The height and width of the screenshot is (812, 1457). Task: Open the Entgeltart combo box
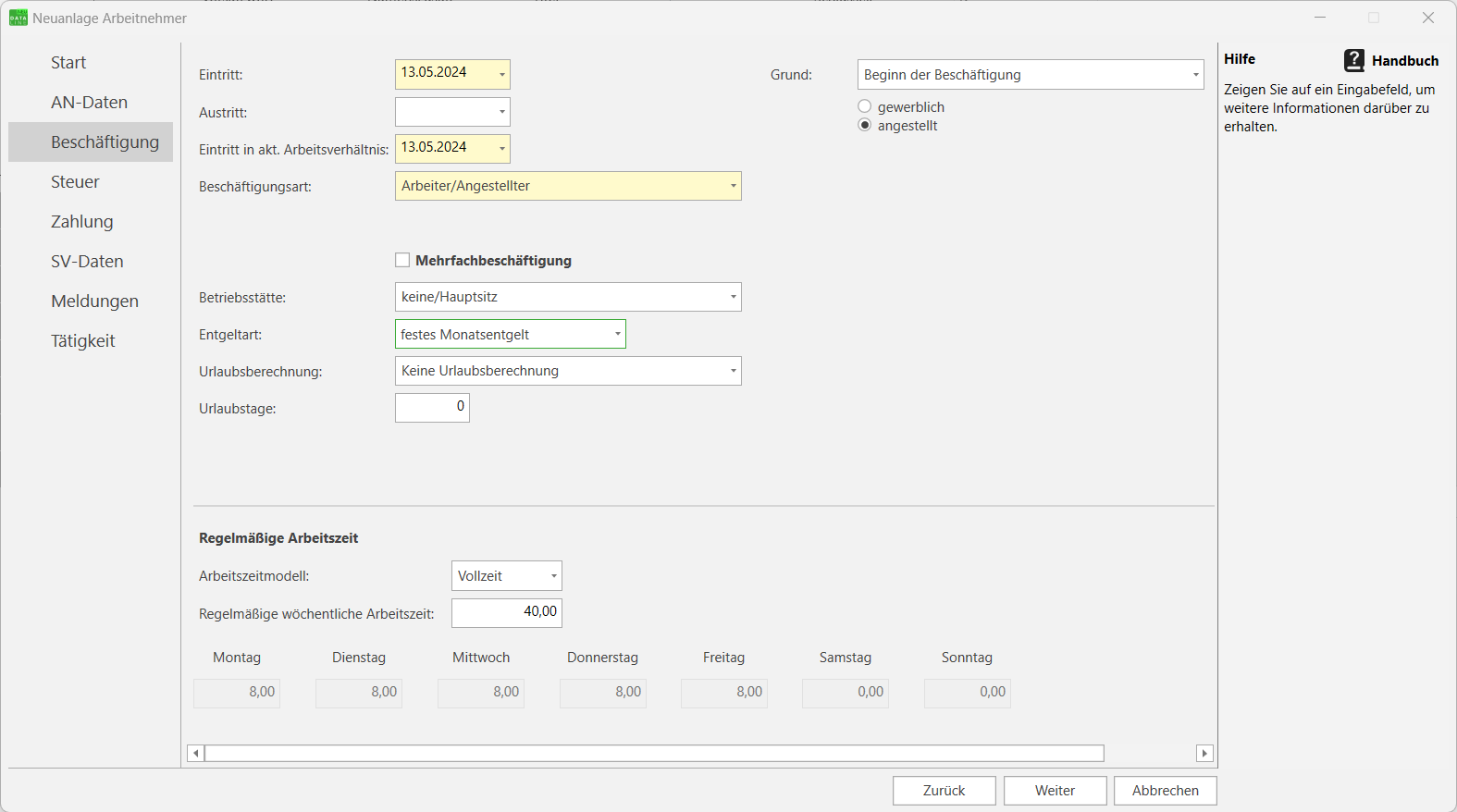[x=617, y=334]
